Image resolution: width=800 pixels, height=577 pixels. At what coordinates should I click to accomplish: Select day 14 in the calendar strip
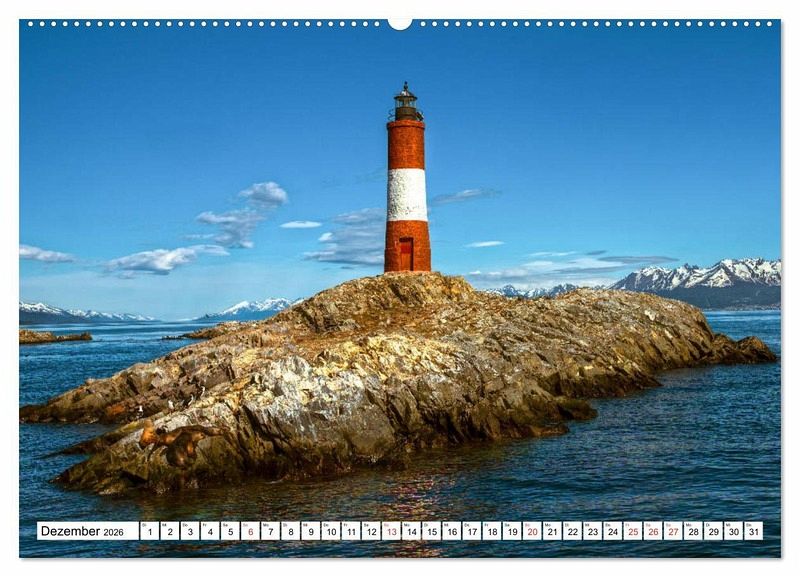(411, 531)
